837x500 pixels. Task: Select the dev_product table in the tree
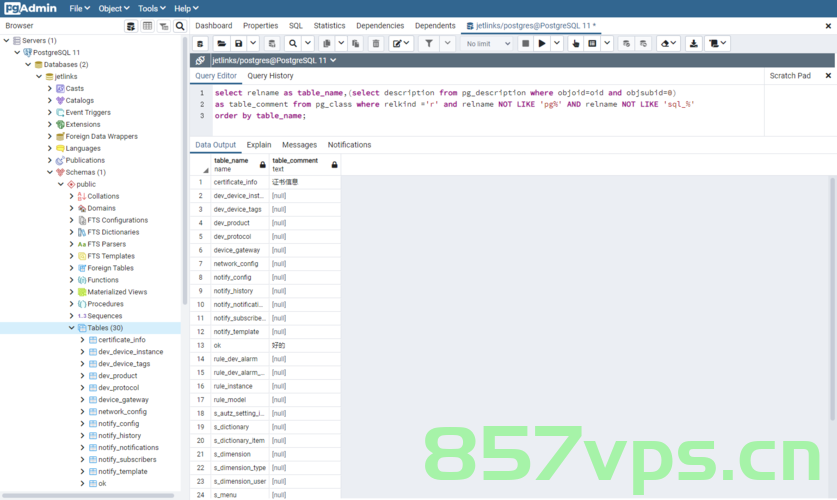(x=117, y=376)
